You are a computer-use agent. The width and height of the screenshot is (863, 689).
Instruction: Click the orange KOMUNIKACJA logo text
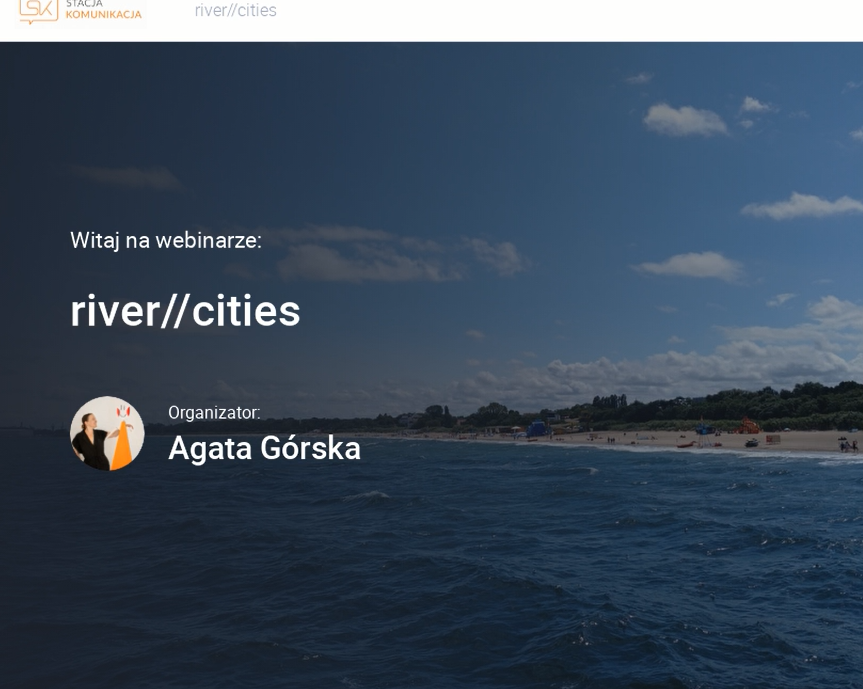[103, 14]
